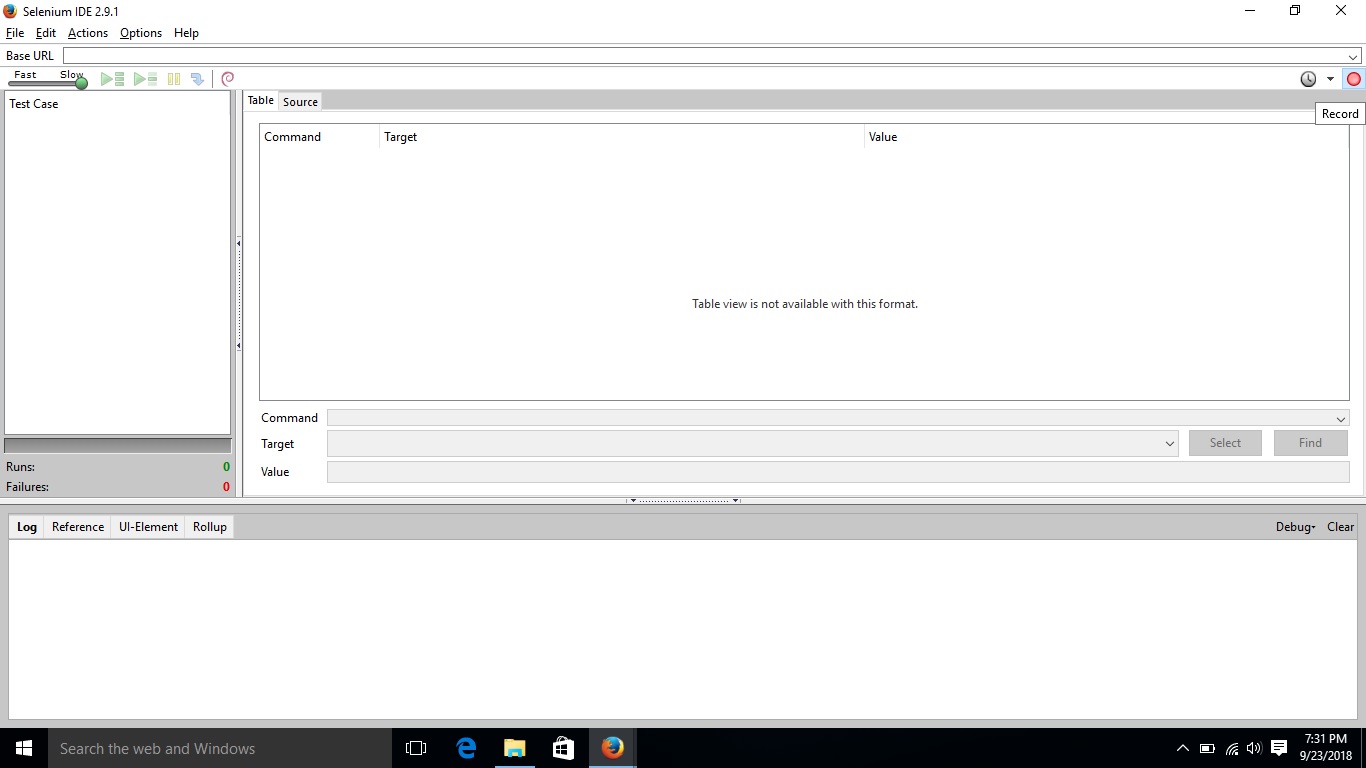
Task: Pause test execution
Action: 174,78
